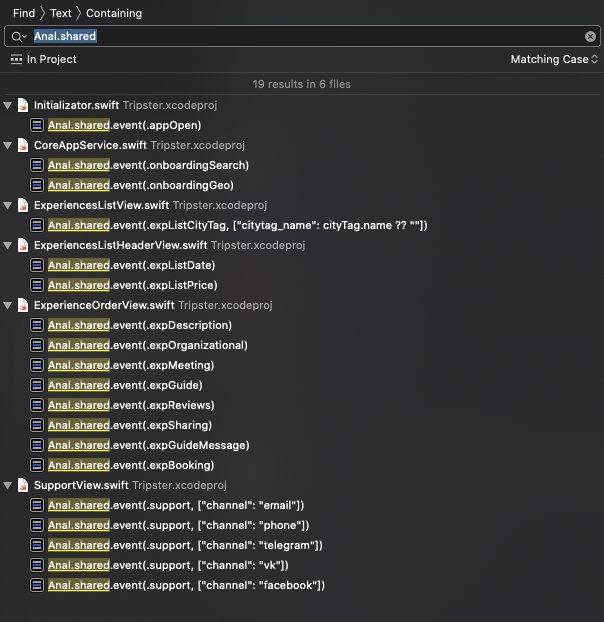Click the Swift file icon of SupportView.swift

click(x=23, y=485)
